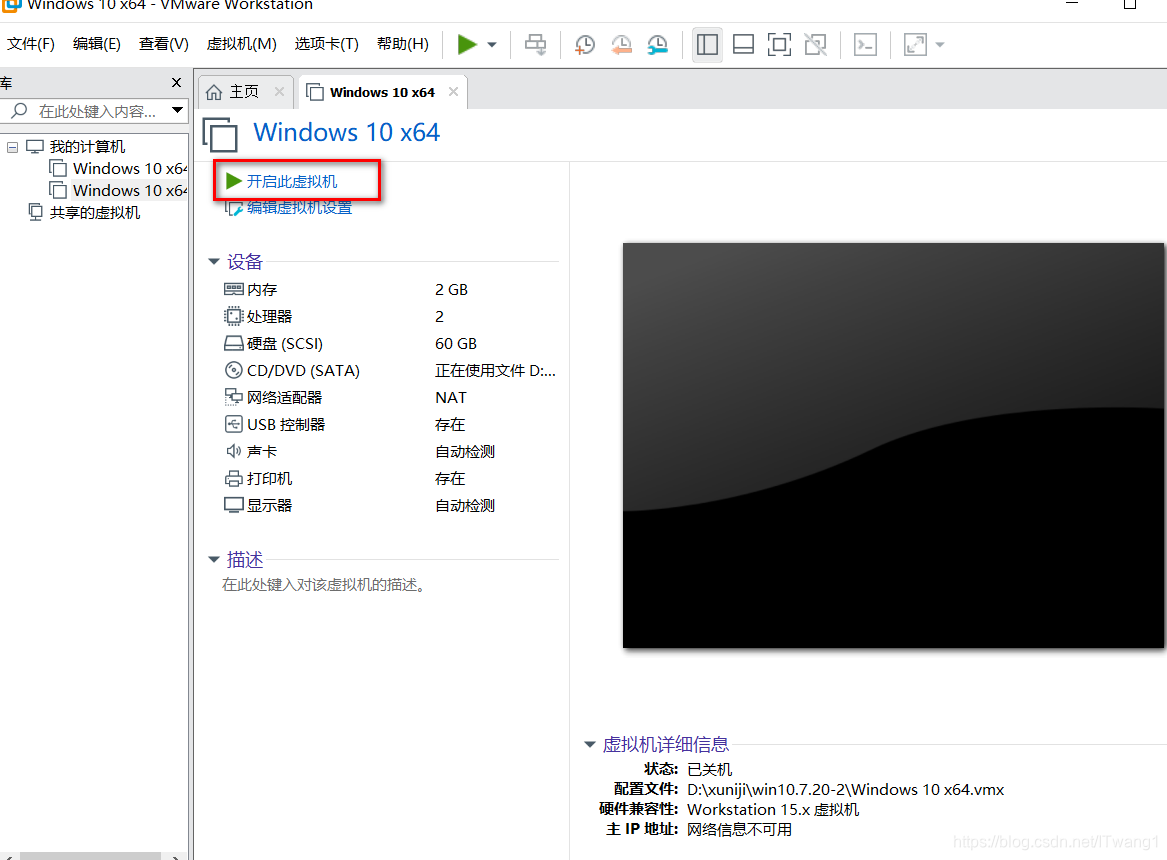
Task: Click the 网络信息不可用 IP address value
Action: (739, 829)
